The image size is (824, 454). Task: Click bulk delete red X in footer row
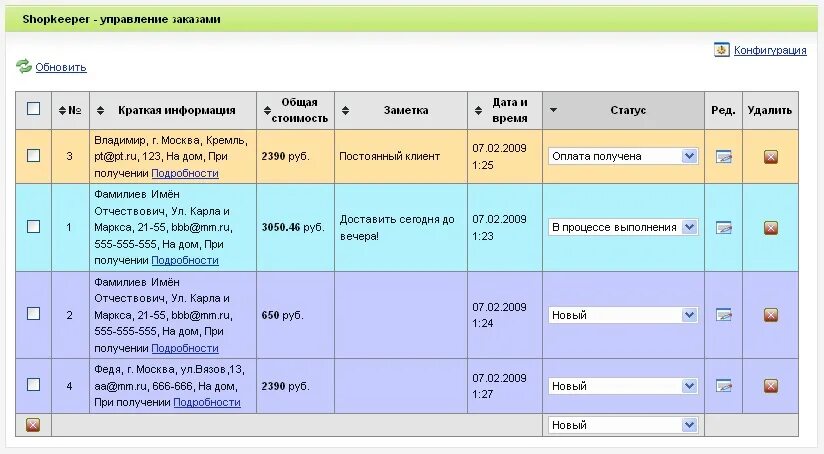tap(33, 425)
